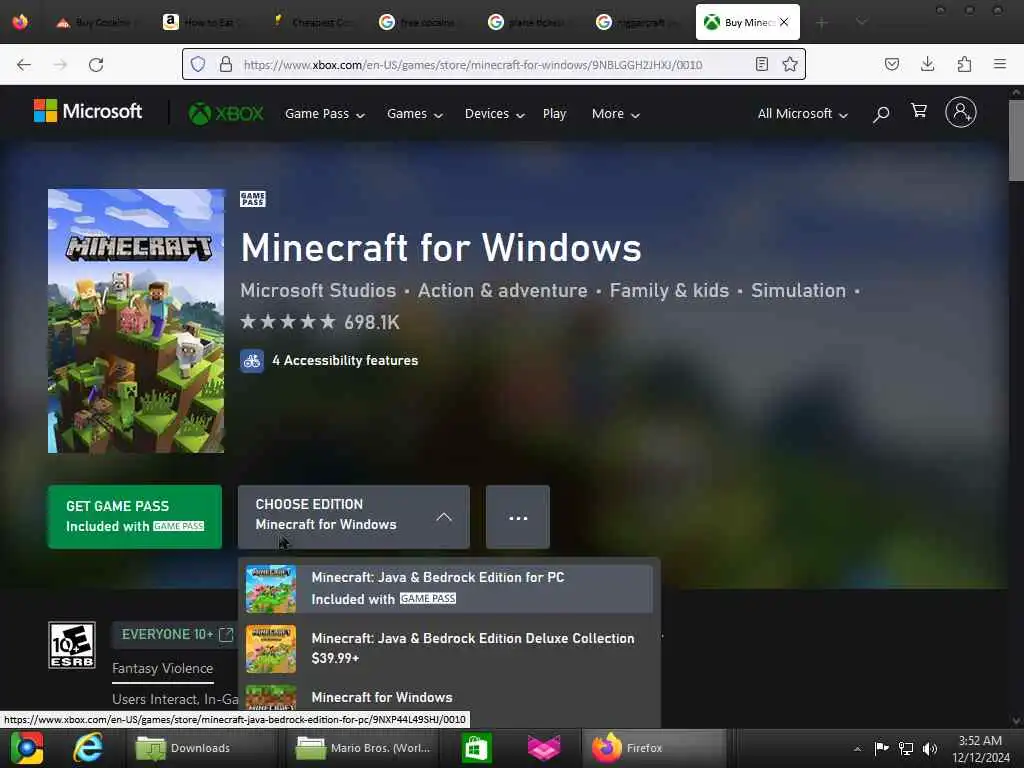The width and height of the screenshot is (1024, 768).
Task: Click the Deluxe Collection thumbnail image
Action: coord(270,648)
